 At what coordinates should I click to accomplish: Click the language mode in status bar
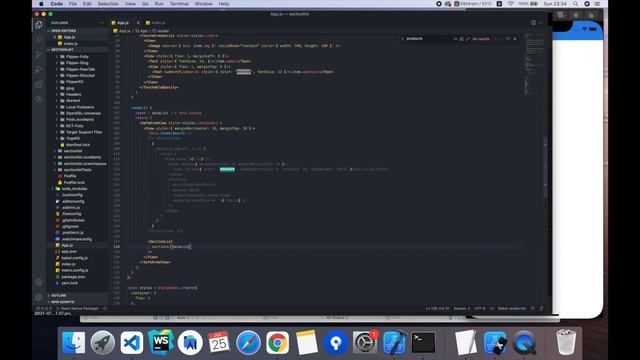tap(512, 309)
